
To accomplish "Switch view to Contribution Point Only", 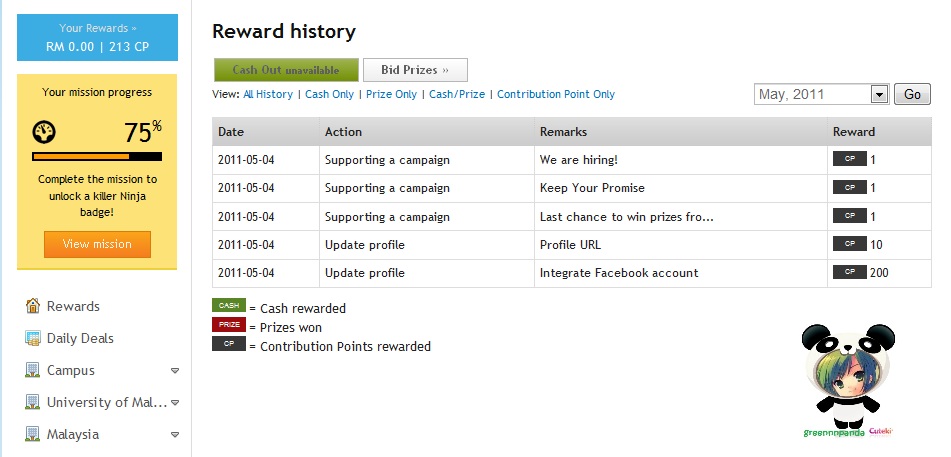I will (x=555, y=94).
